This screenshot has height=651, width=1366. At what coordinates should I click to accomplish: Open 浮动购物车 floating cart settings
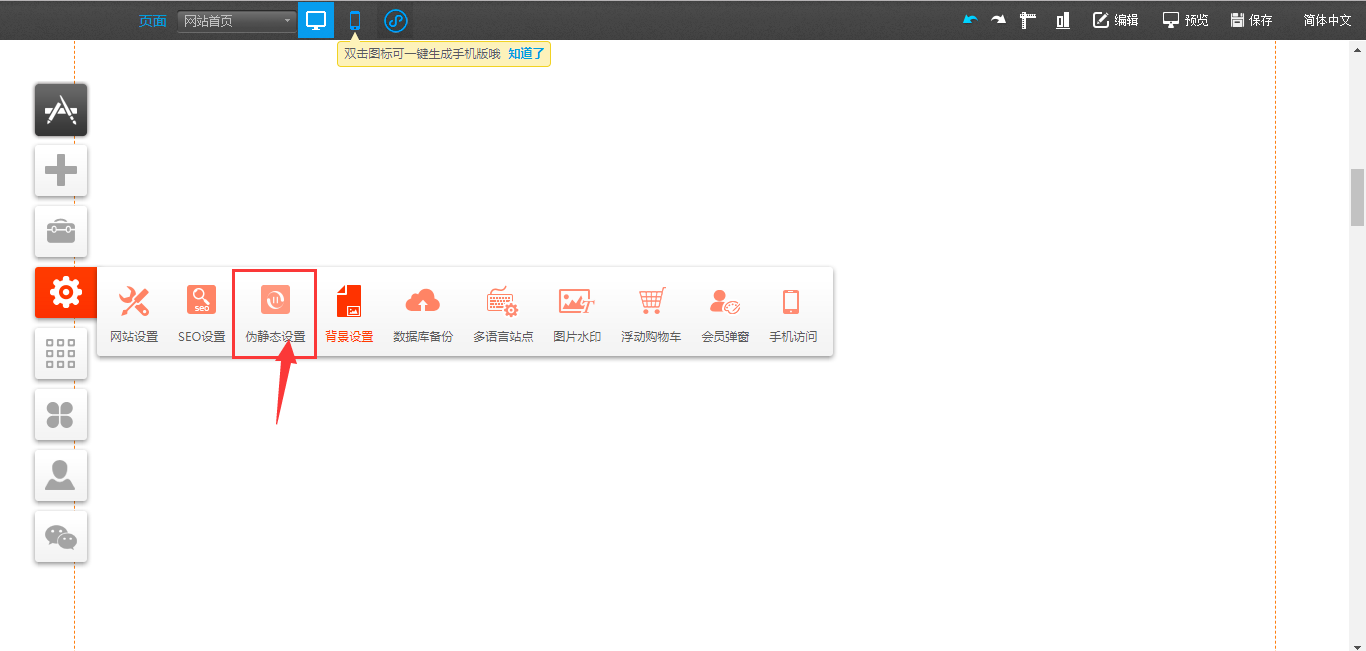tap(651, 312)
